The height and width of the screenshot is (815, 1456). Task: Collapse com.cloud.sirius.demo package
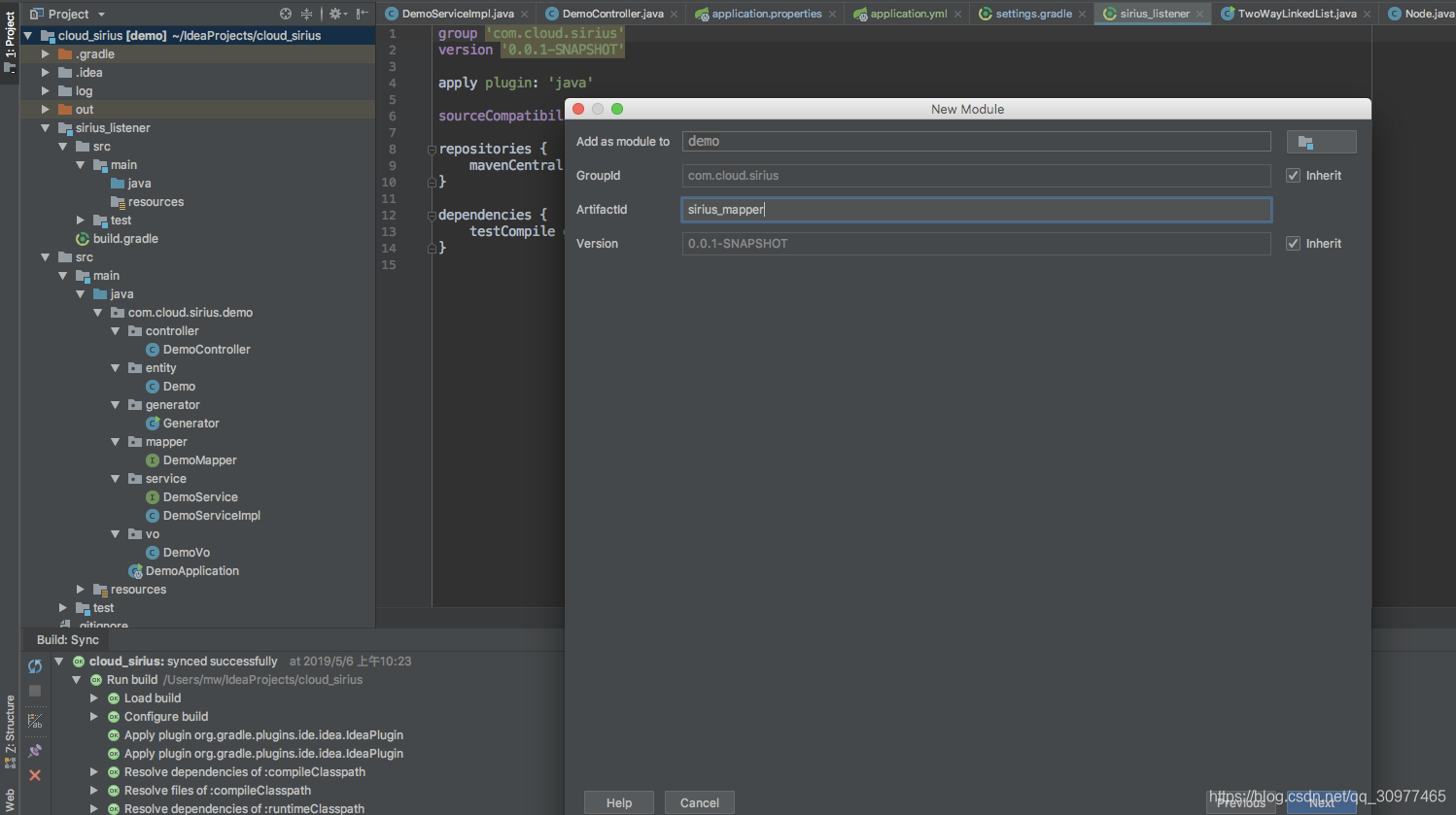97,313
